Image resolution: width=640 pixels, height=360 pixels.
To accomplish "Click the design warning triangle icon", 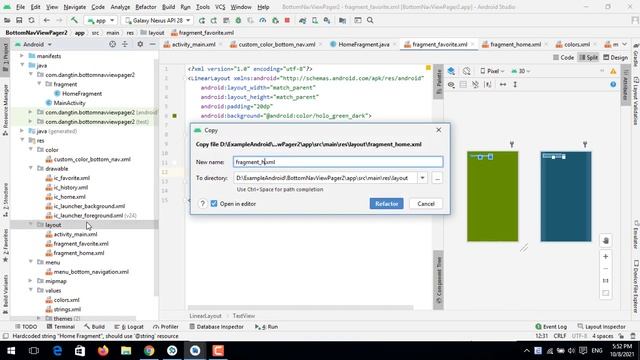I will [x=613, y=71].
